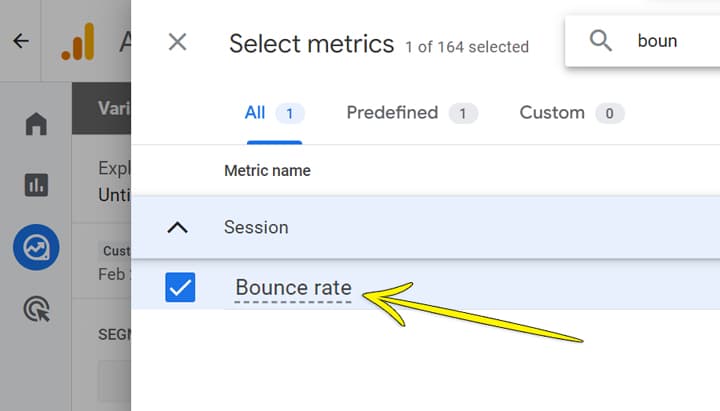720x411 pixels.
Task: Select the Explore sidebar icon
Action: [36, 247]
